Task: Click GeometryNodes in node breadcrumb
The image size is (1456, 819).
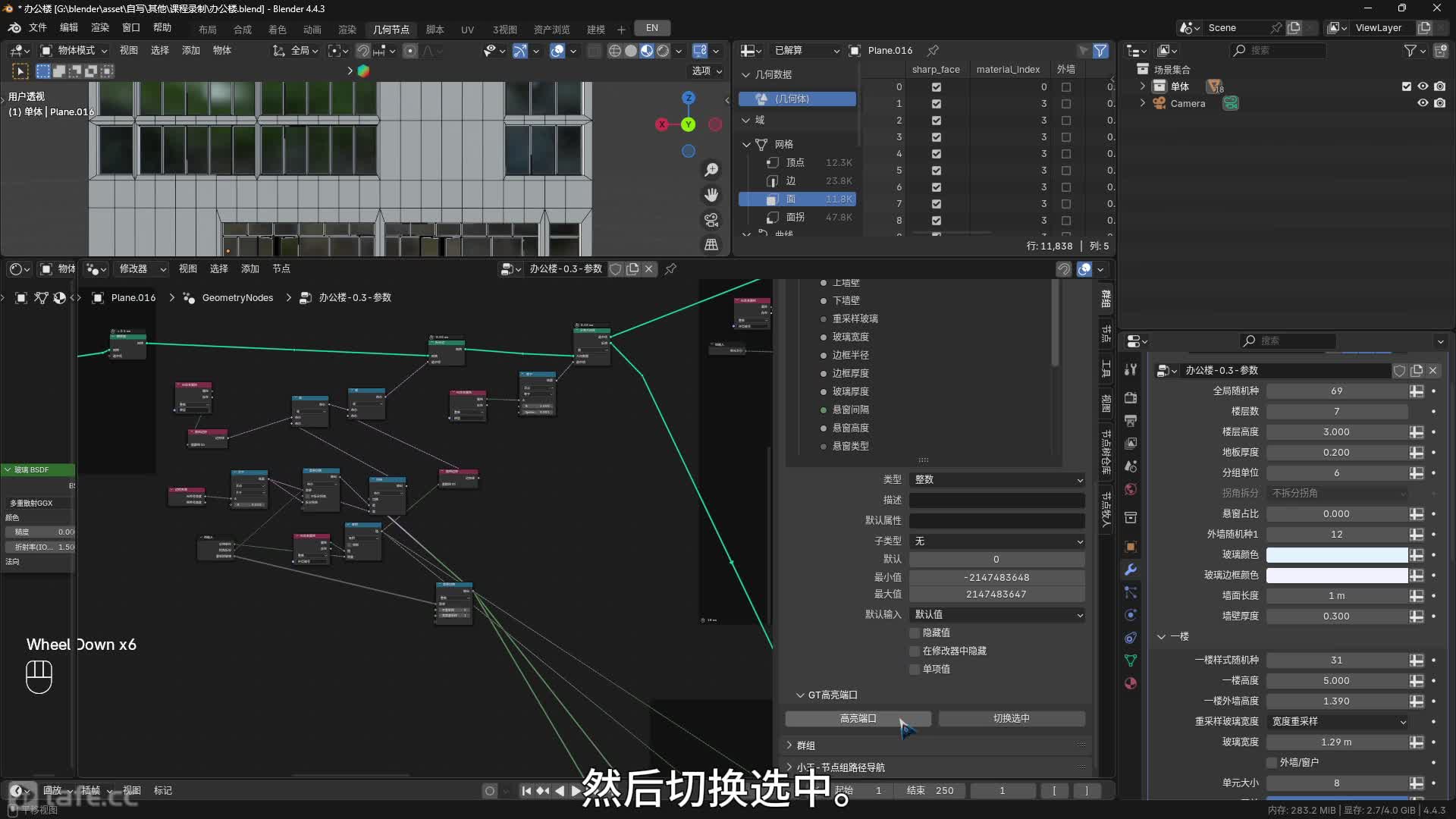Action: pos(237,298)
